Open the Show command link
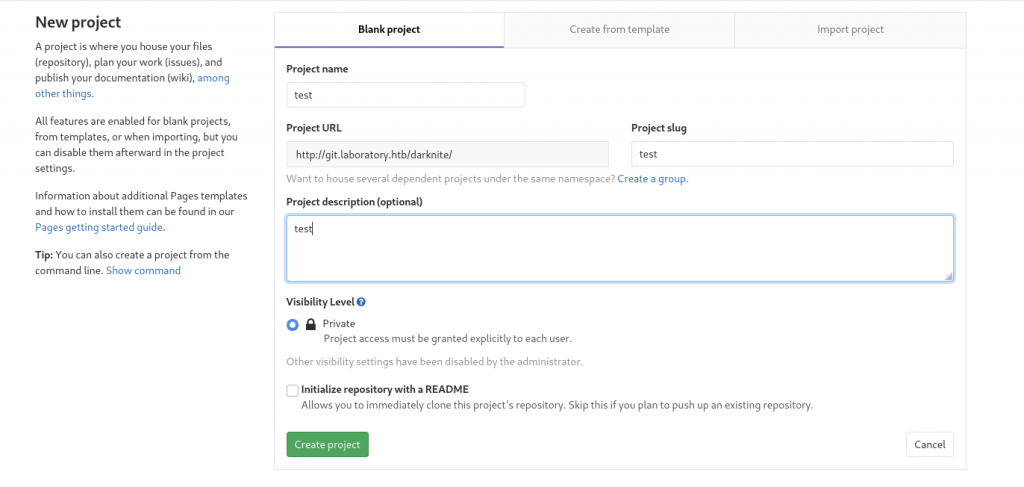1024x487 pixels. (x=143, y=271)
